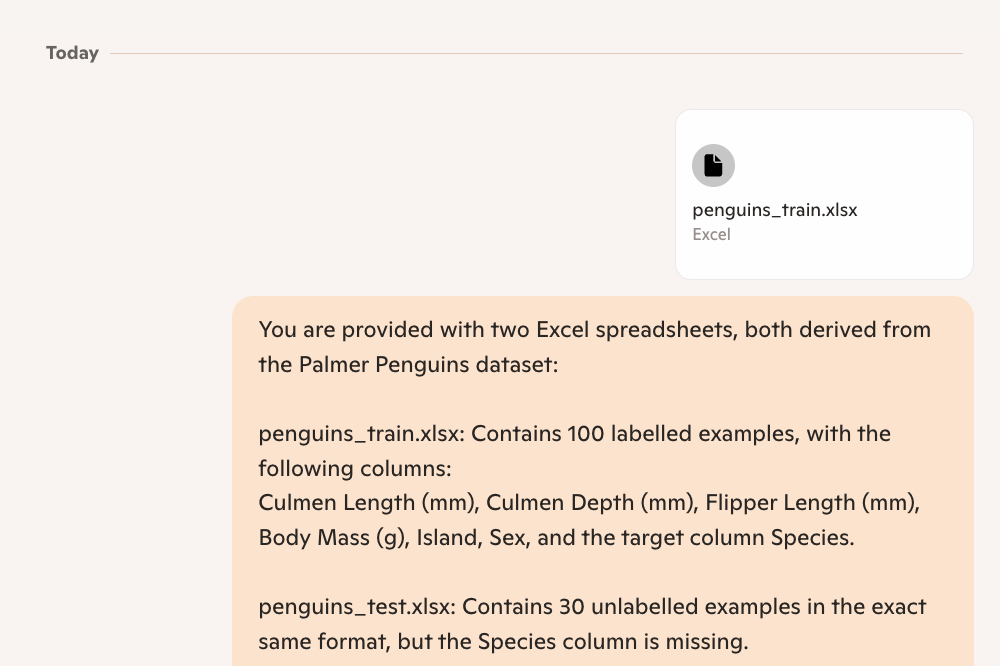Click penguins_test.xlsx: inside the message text
The width and height of the screenshot is (1000, 666).
tap(357, 607)
